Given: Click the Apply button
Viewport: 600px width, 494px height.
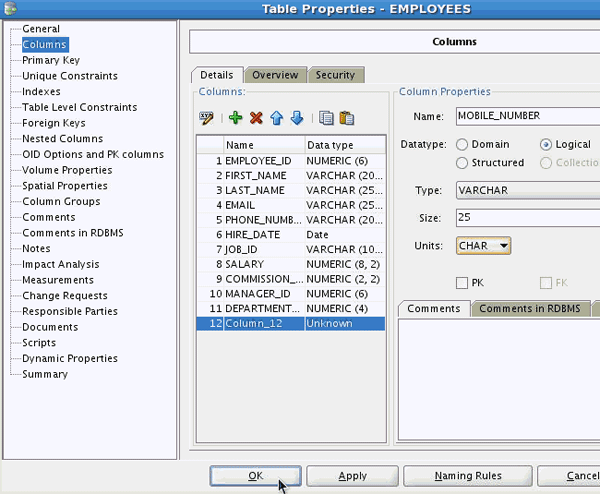Looking at the screenshot, I should (x=352, y=476).
